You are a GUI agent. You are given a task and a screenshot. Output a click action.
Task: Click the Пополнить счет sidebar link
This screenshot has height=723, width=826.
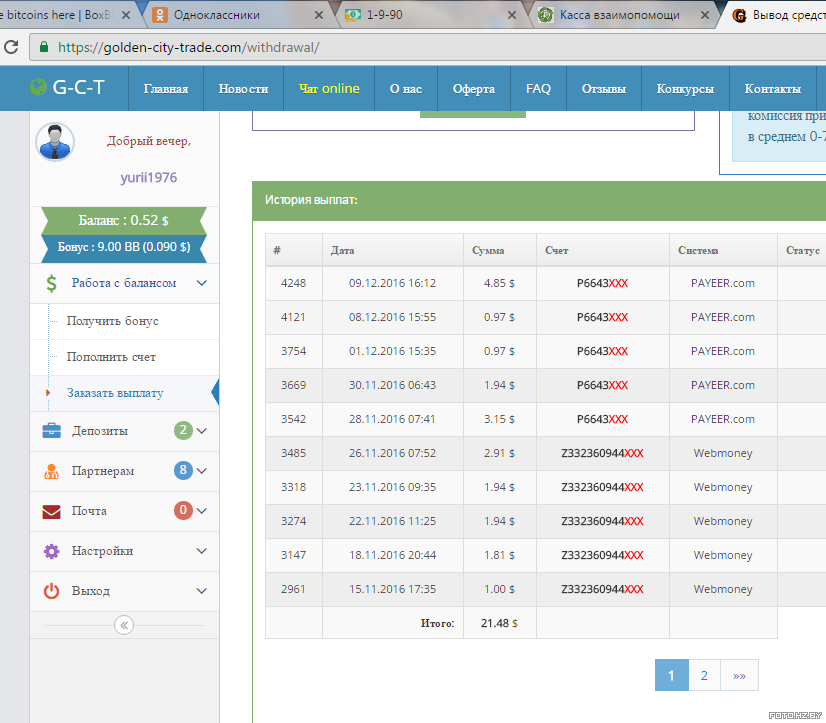(x=111, y=357)
